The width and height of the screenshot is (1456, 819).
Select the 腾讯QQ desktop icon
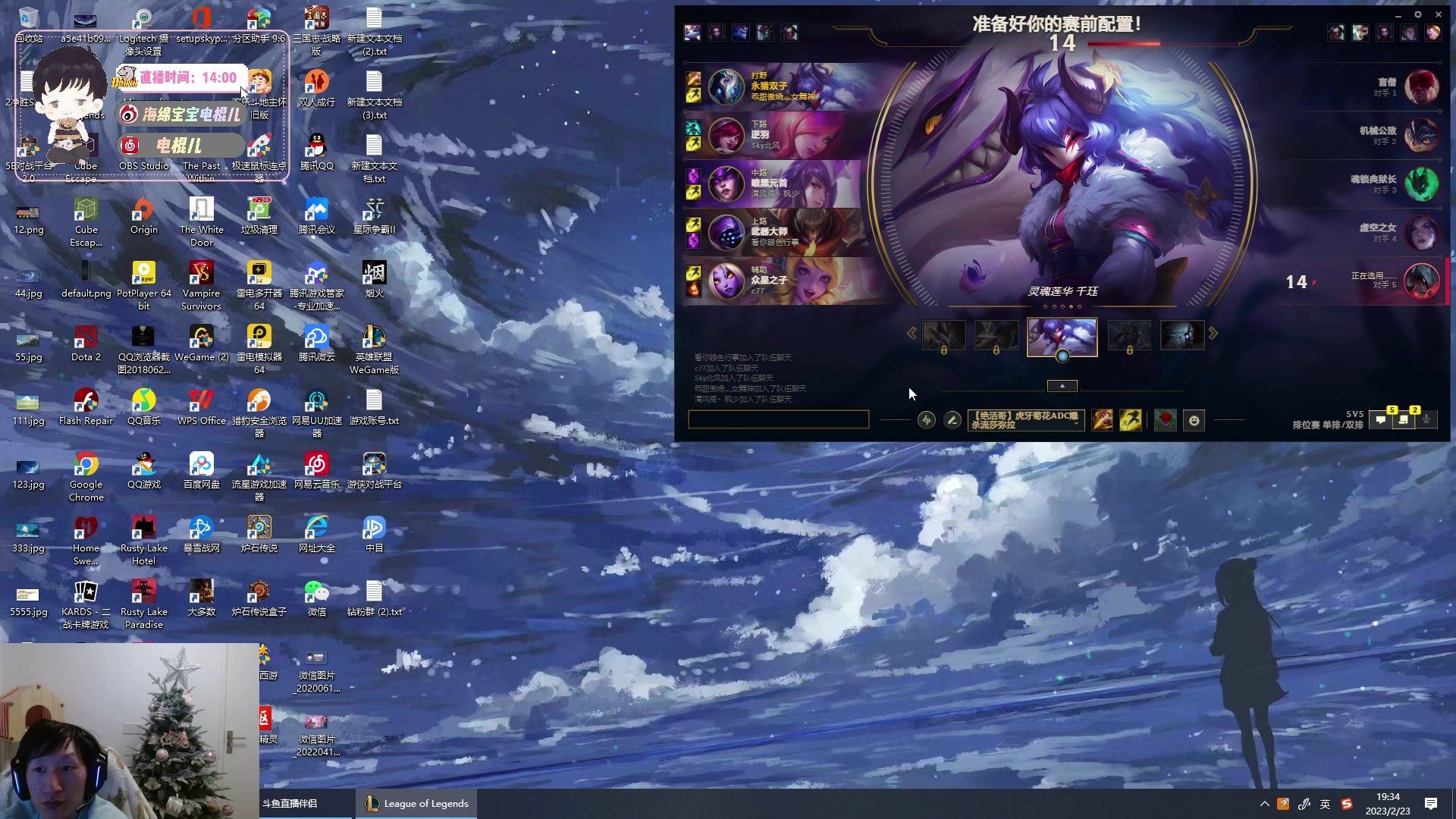317,152
